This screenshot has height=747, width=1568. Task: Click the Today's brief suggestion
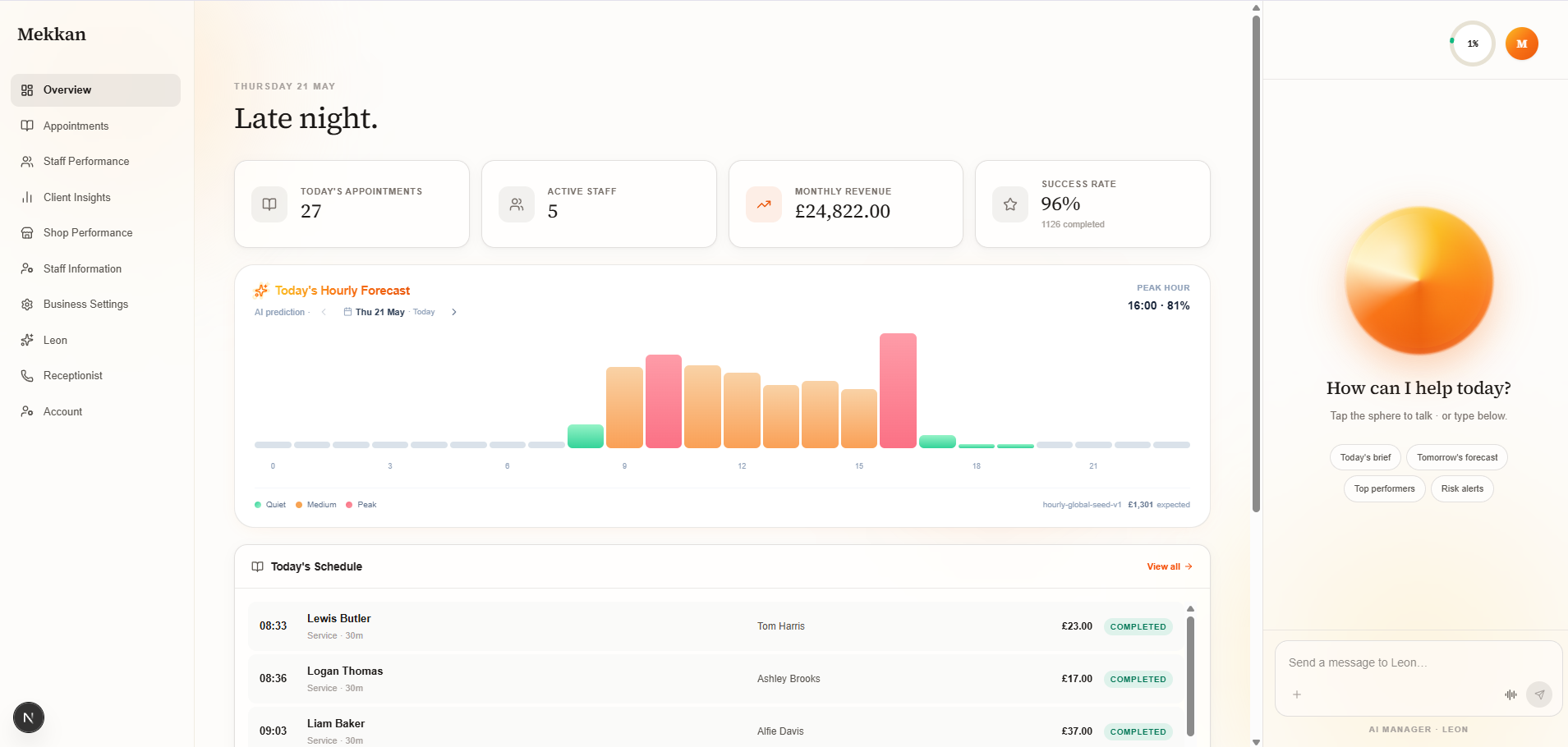pos(1365,457)
